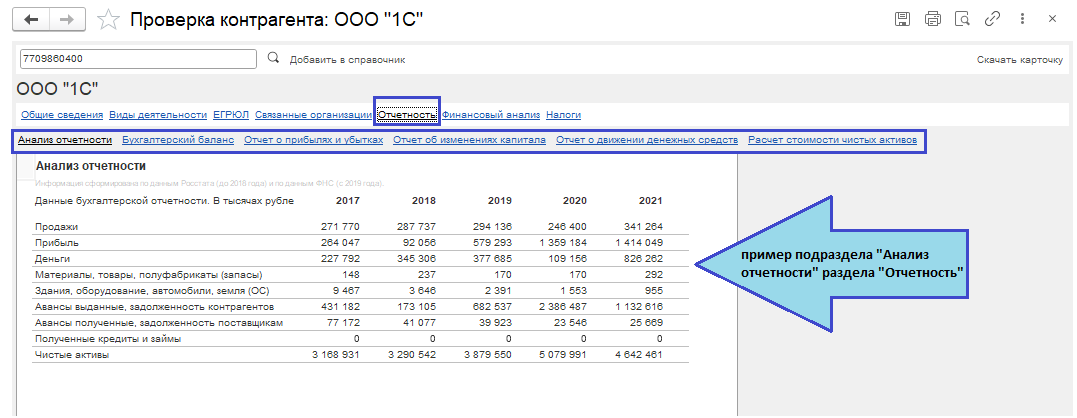The height and width of the screenshot is (418, 1077).
Task: Print the report with the printer icon
Action: coord(932,19)
